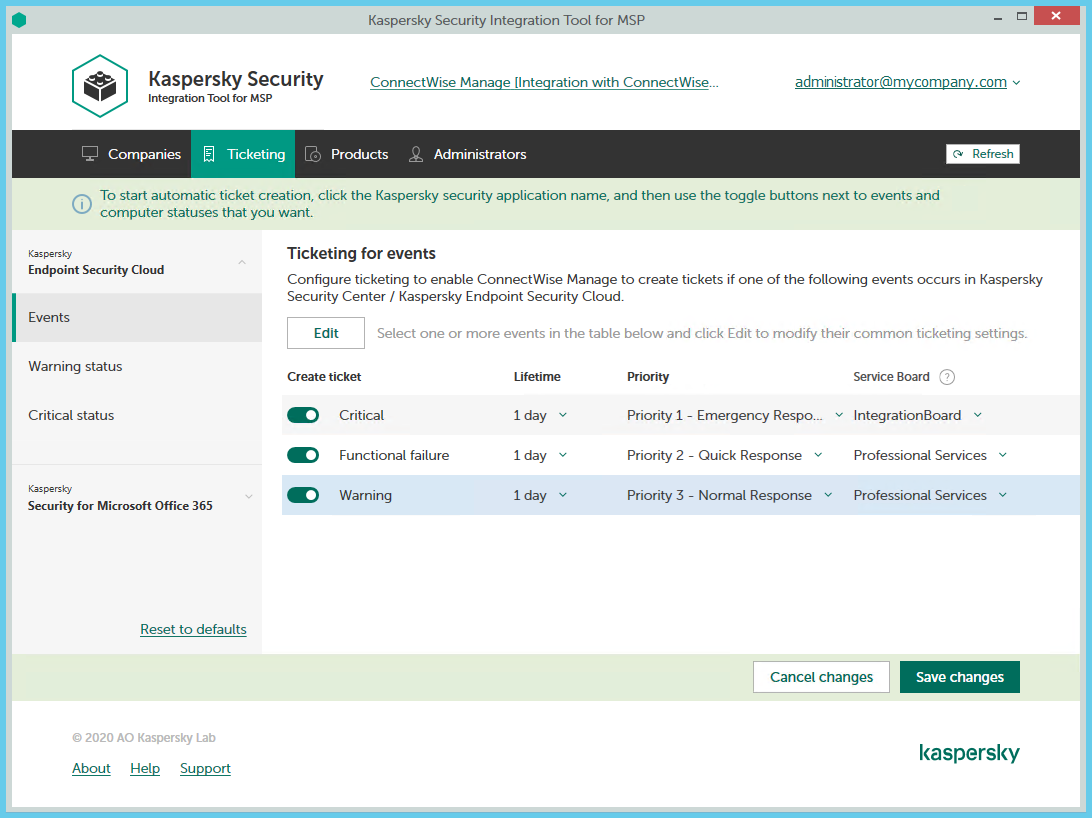
Task: Open Priority dropdown for Functional failure
Action: coord(724,455)
